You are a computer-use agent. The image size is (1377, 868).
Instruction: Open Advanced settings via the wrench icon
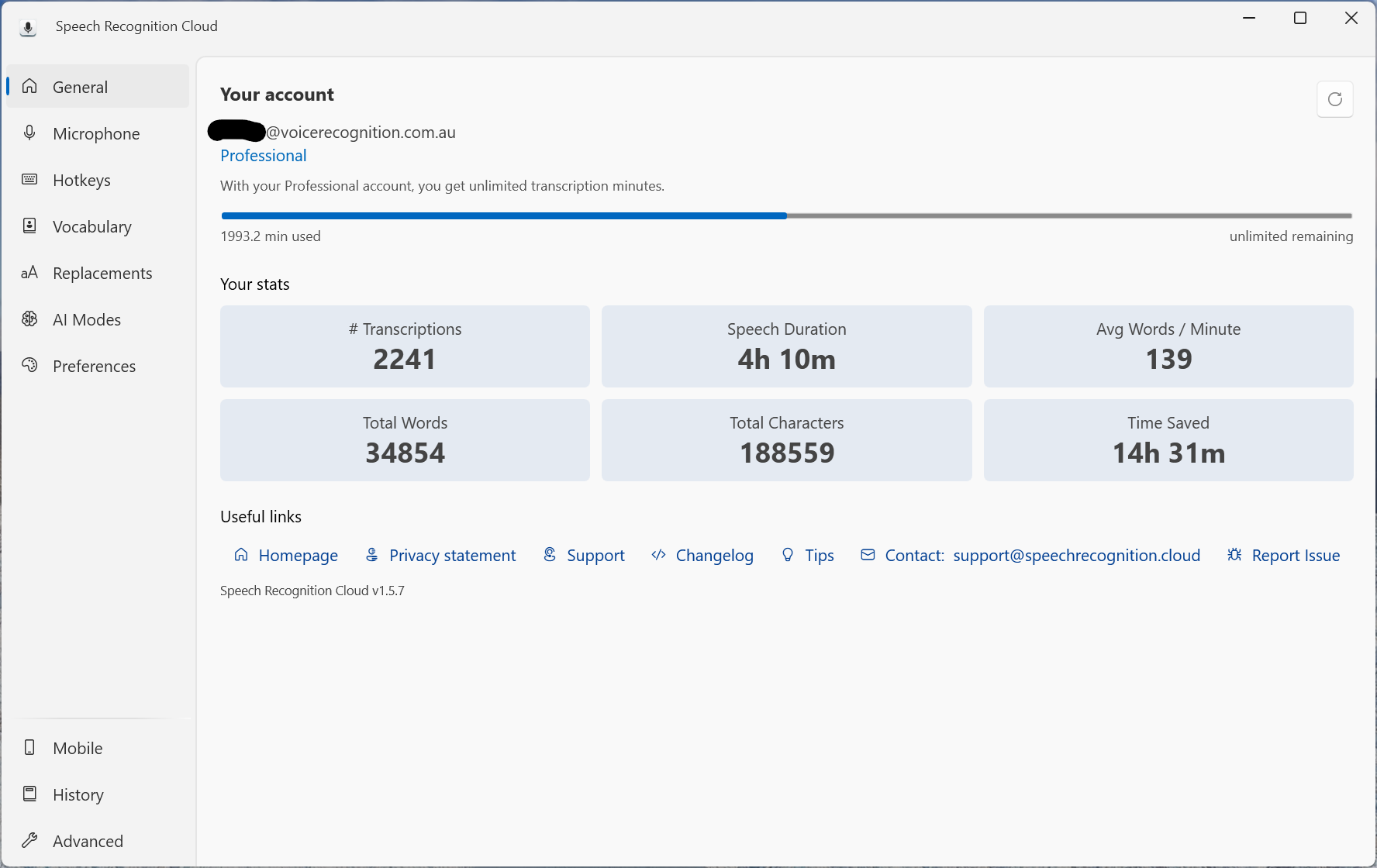point(31,840)
